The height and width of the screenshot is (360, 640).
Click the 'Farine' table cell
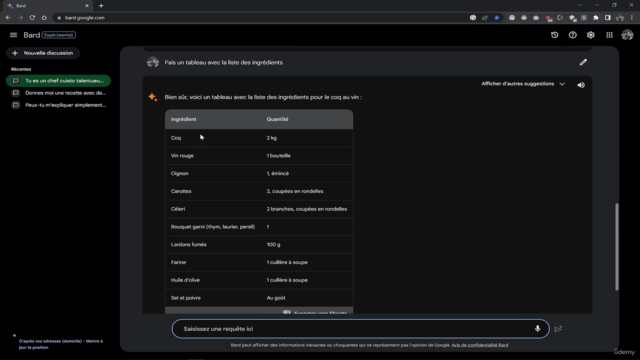(178, 262)
